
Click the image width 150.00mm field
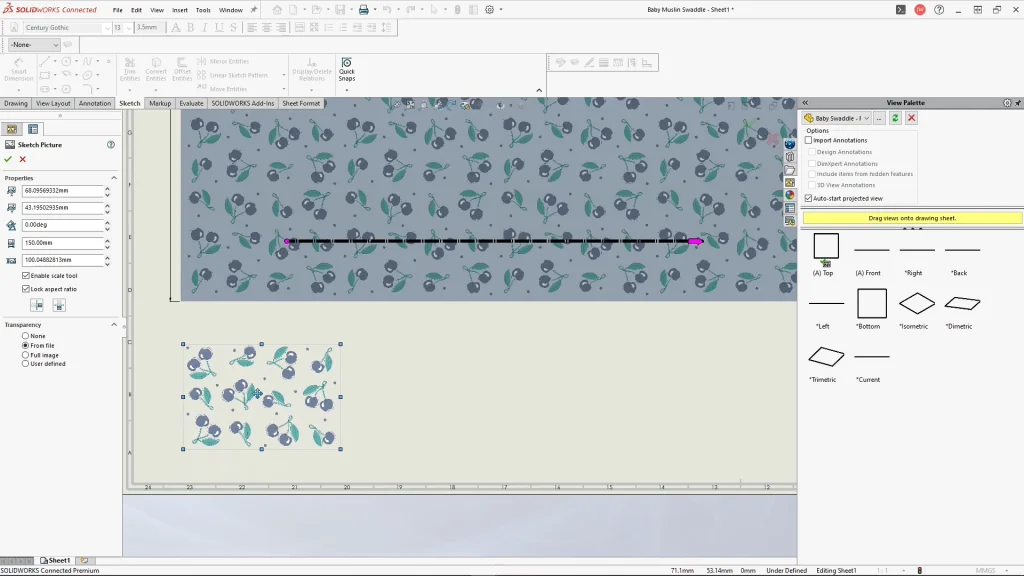(63, 242)
